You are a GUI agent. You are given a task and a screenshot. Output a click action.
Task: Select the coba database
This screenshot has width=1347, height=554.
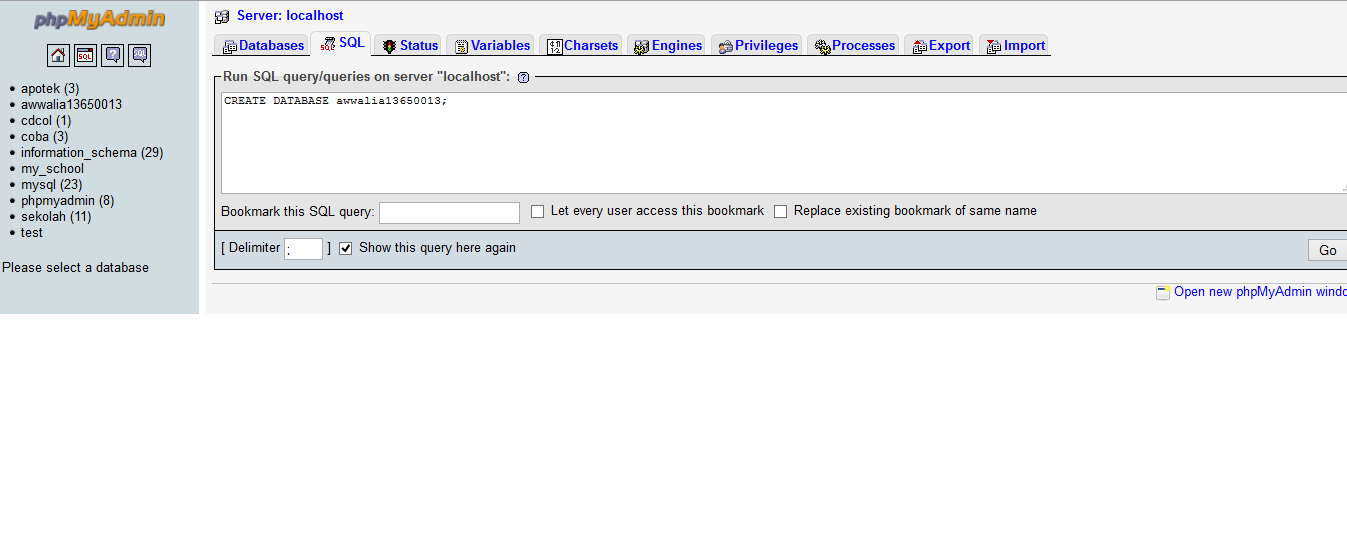click(x=45, y=136)
